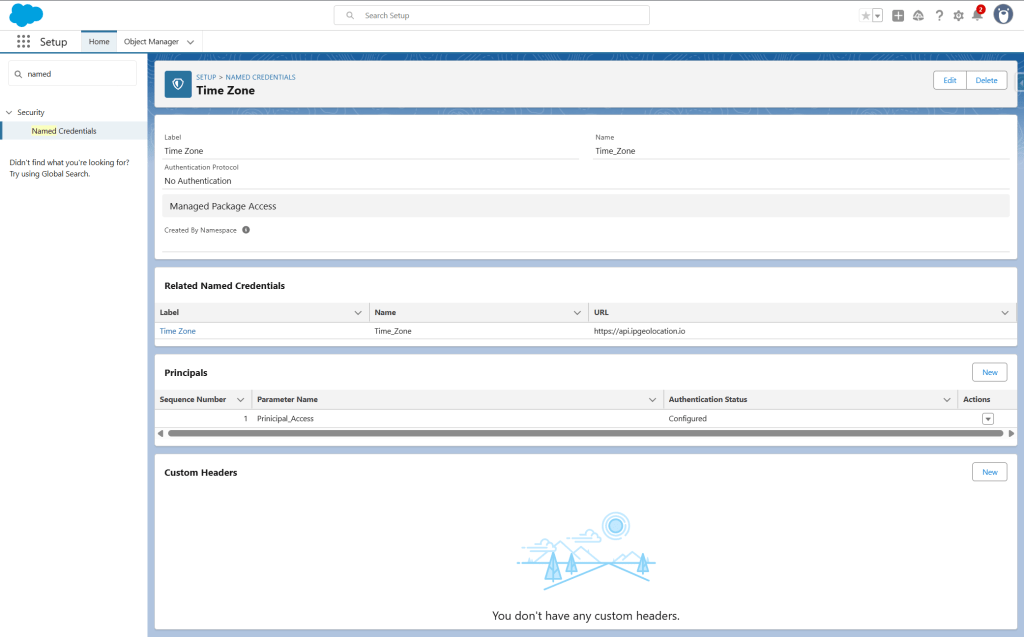Click the Created By Namespace info icon
1024x637 pixels.
[246, 230]
